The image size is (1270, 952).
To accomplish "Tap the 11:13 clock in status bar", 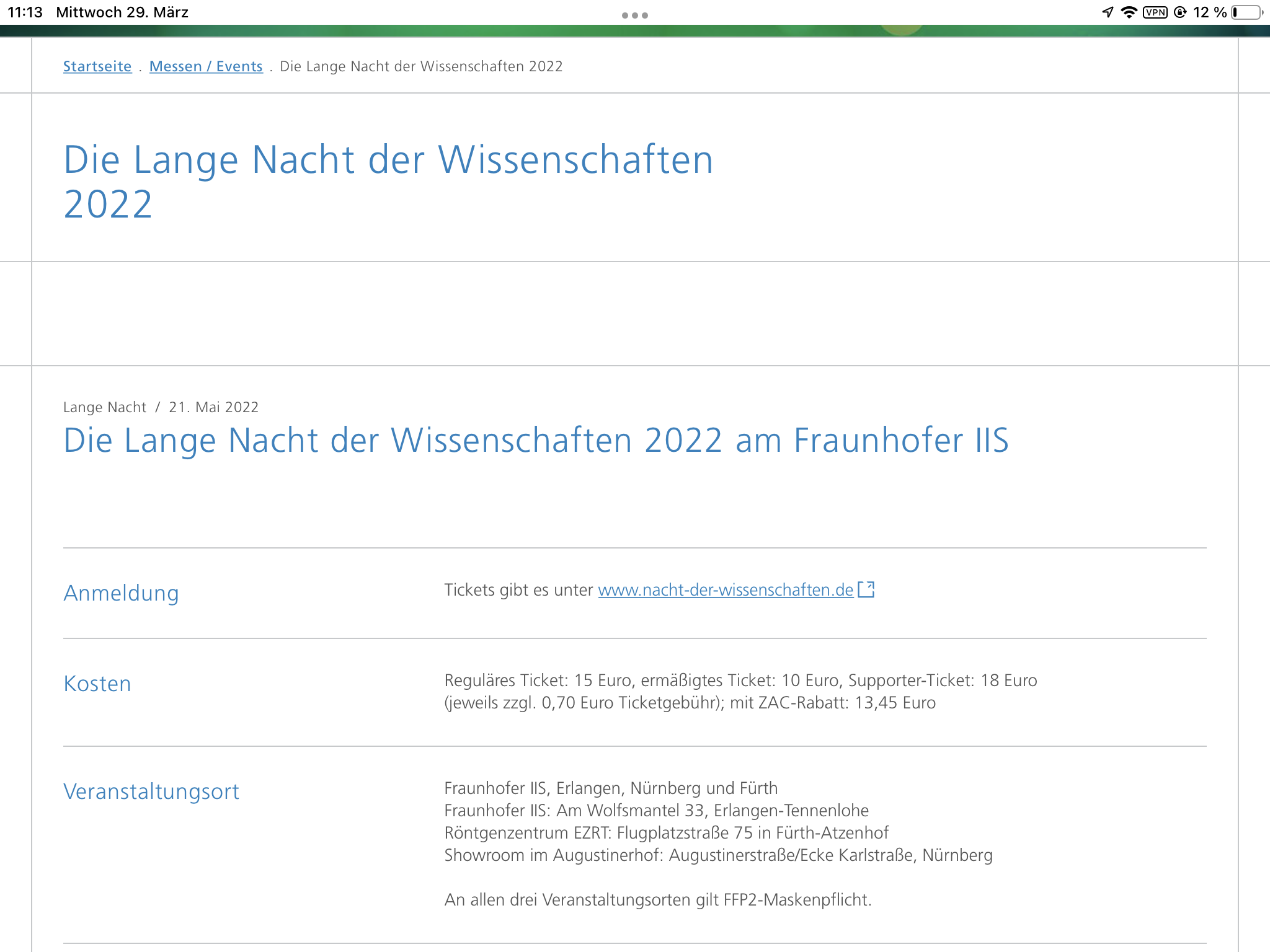I will [x=25, y=12].
